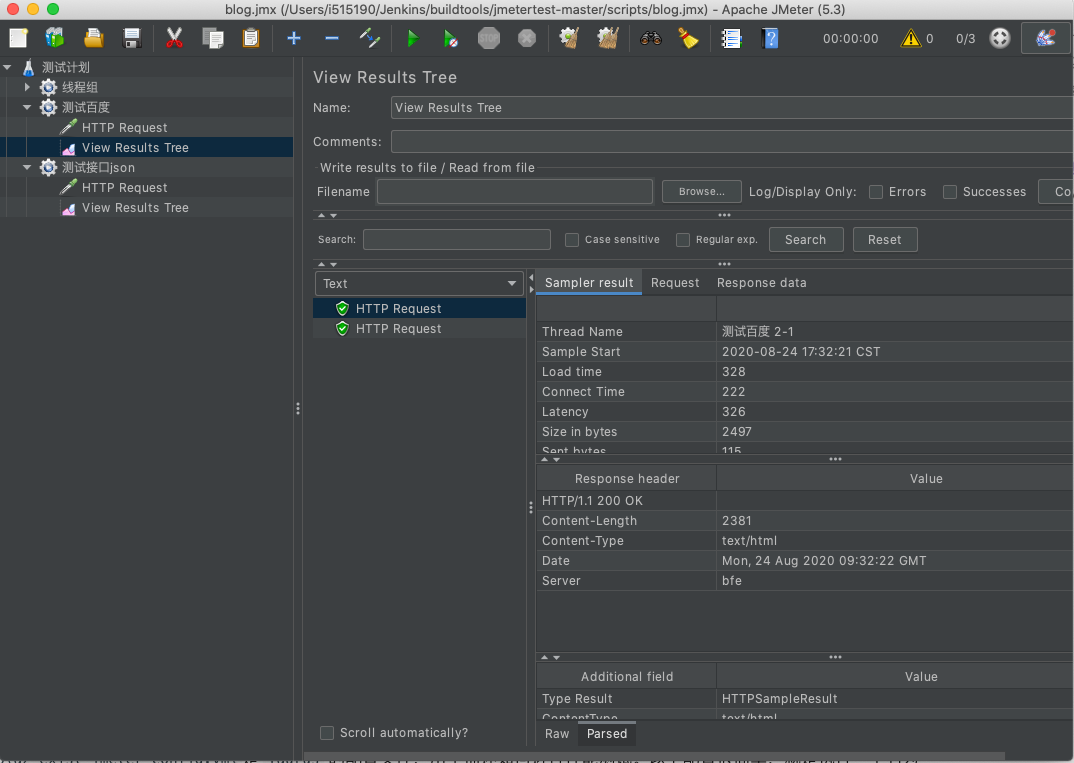Open the Text renderer dropdown
This screenshot has width=1074, height=763.
click(419, 284)
